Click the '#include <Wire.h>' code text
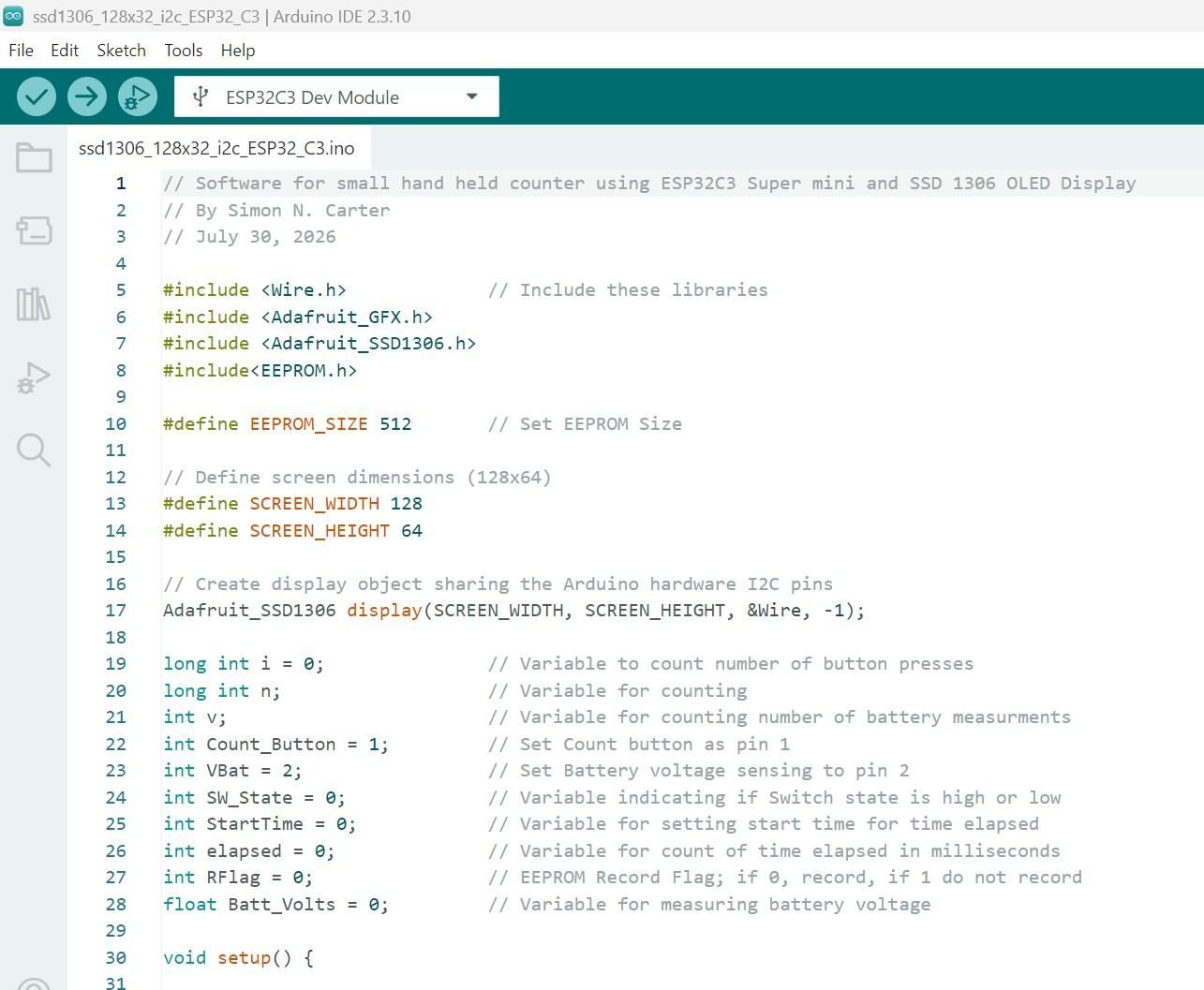Screen dimensions: 1204x990 coord(255,290)
